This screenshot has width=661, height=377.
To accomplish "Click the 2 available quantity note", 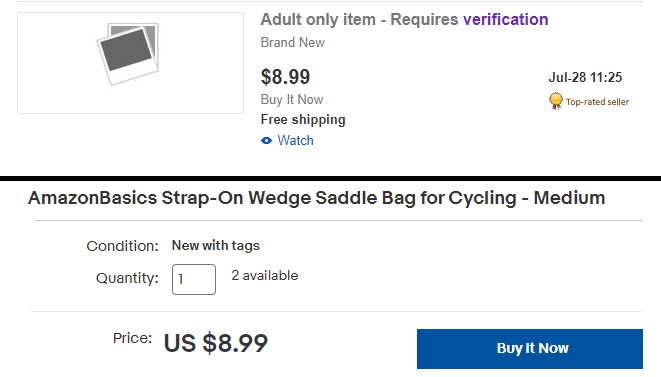I will 265,276.
